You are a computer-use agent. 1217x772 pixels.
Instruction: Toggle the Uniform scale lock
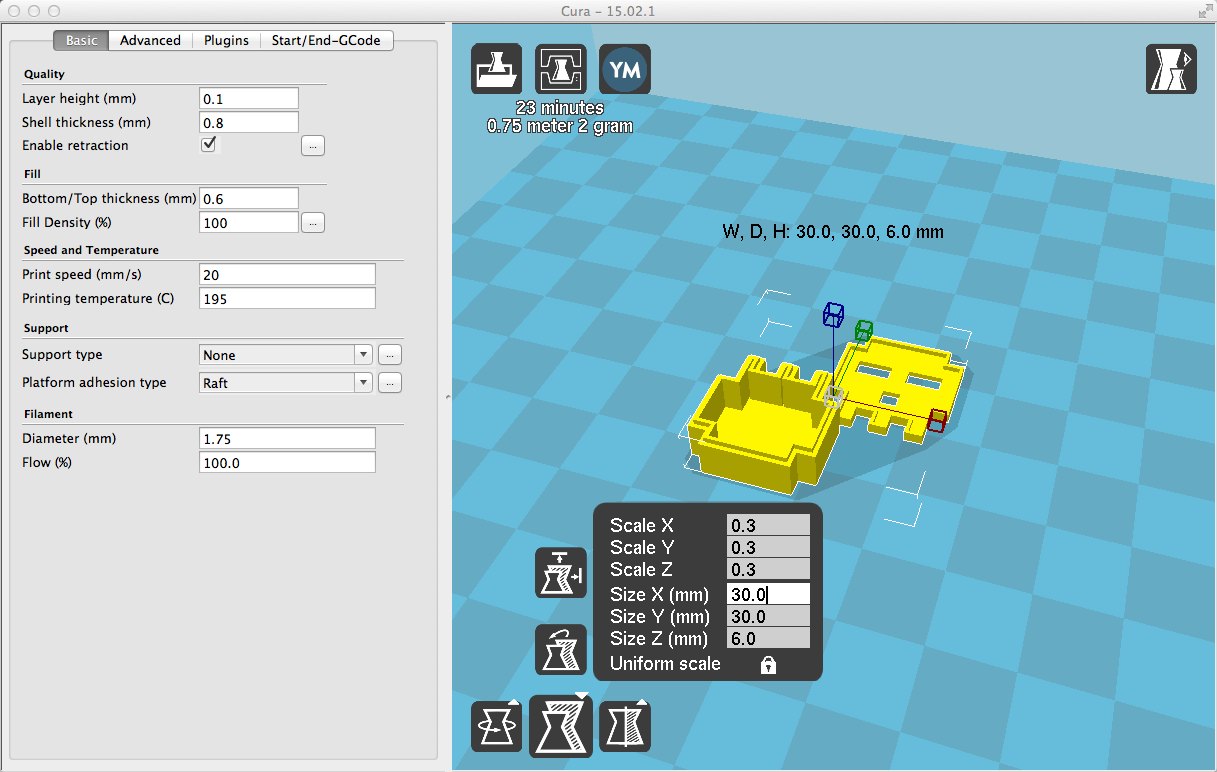(x=768, y=665)
